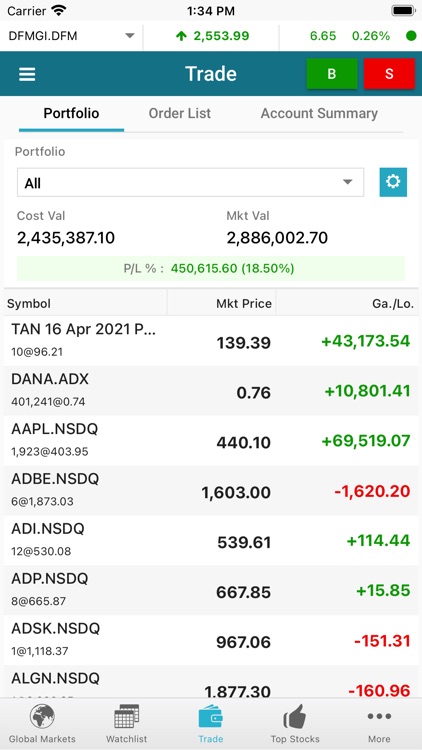Tap the red S sell button
422x750 pixels.
pyautogui.click(x=389, y=74)
